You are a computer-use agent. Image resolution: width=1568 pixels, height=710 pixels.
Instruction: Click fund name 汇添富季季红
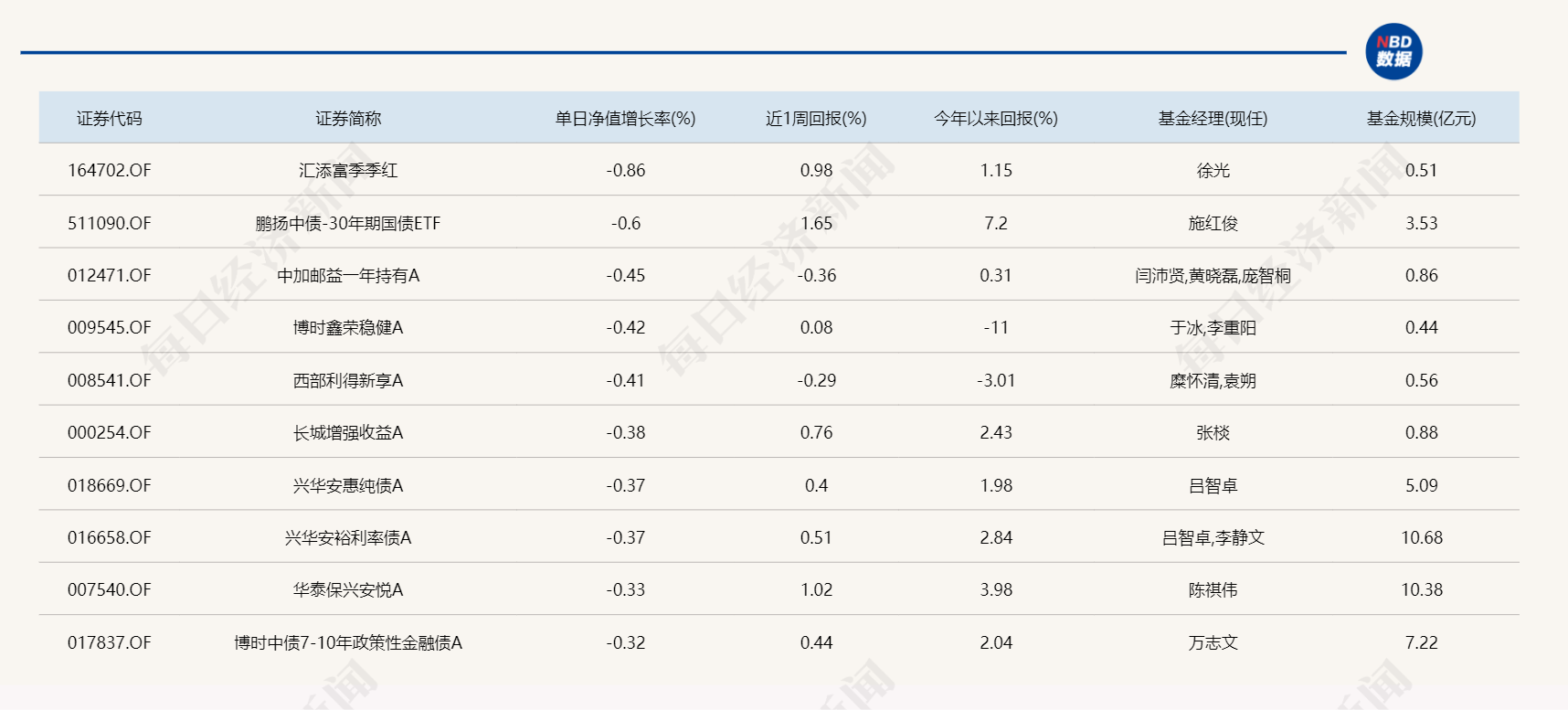click(348, 170)
